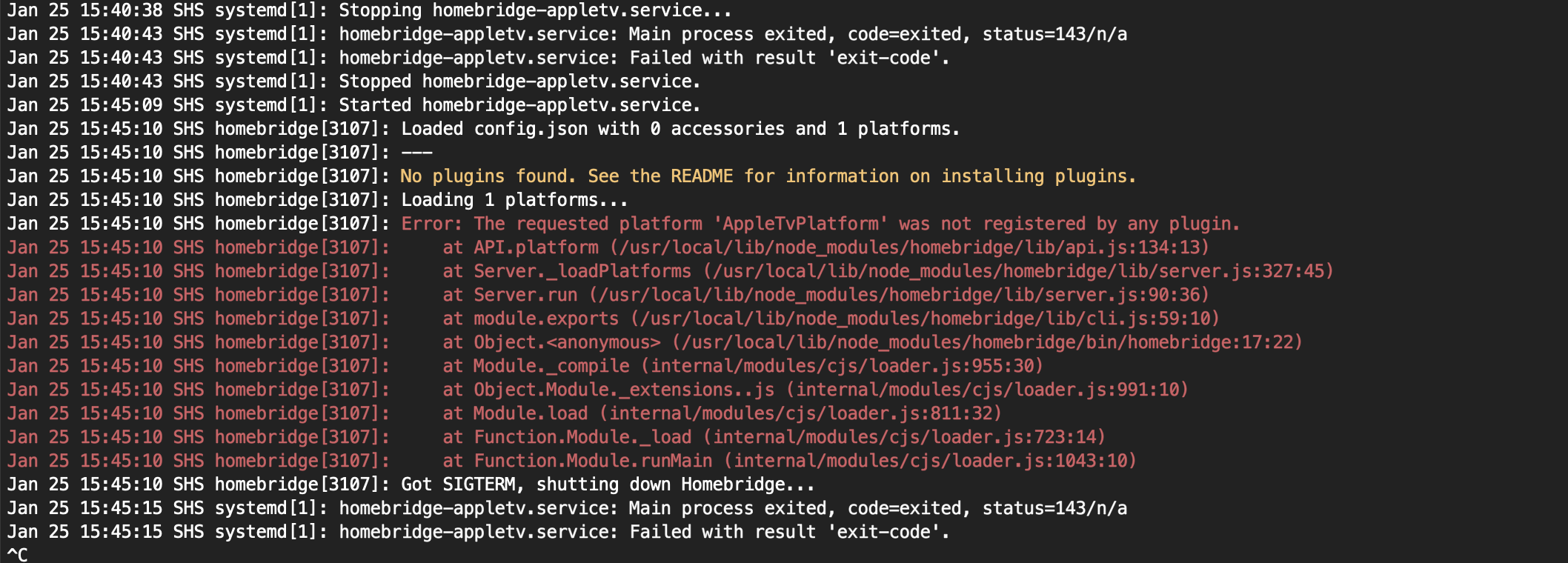Click the 'Got SIGTERM, shutting down Homebridge' message

[x=607, y=484]
